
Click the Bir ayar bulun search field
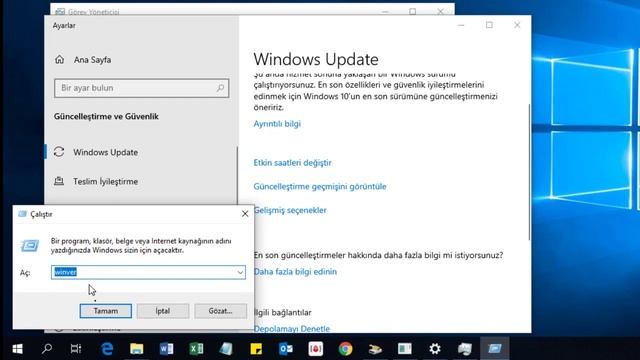[x=142, y=88]
